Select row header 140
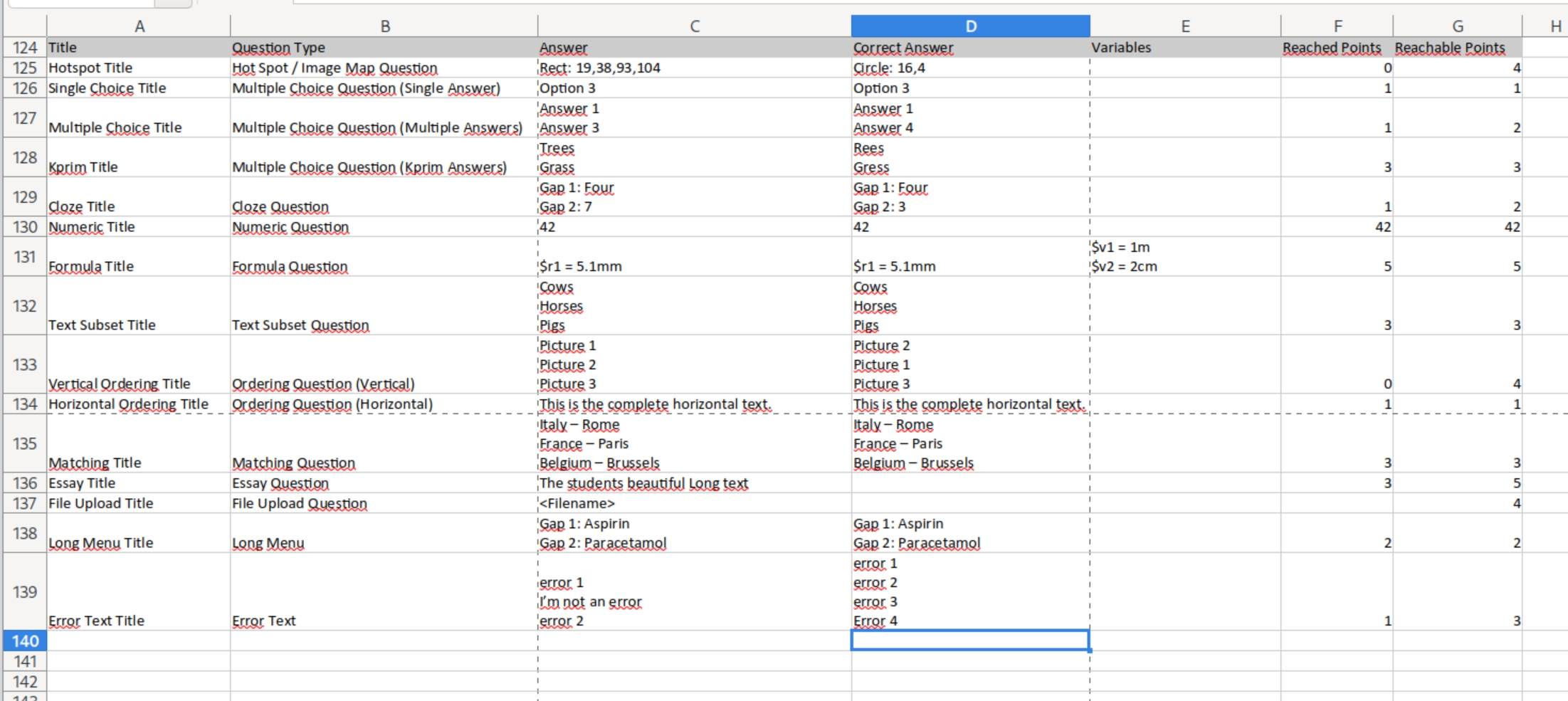The height and width of the screenshot is (701, 1568). point(23,641)
